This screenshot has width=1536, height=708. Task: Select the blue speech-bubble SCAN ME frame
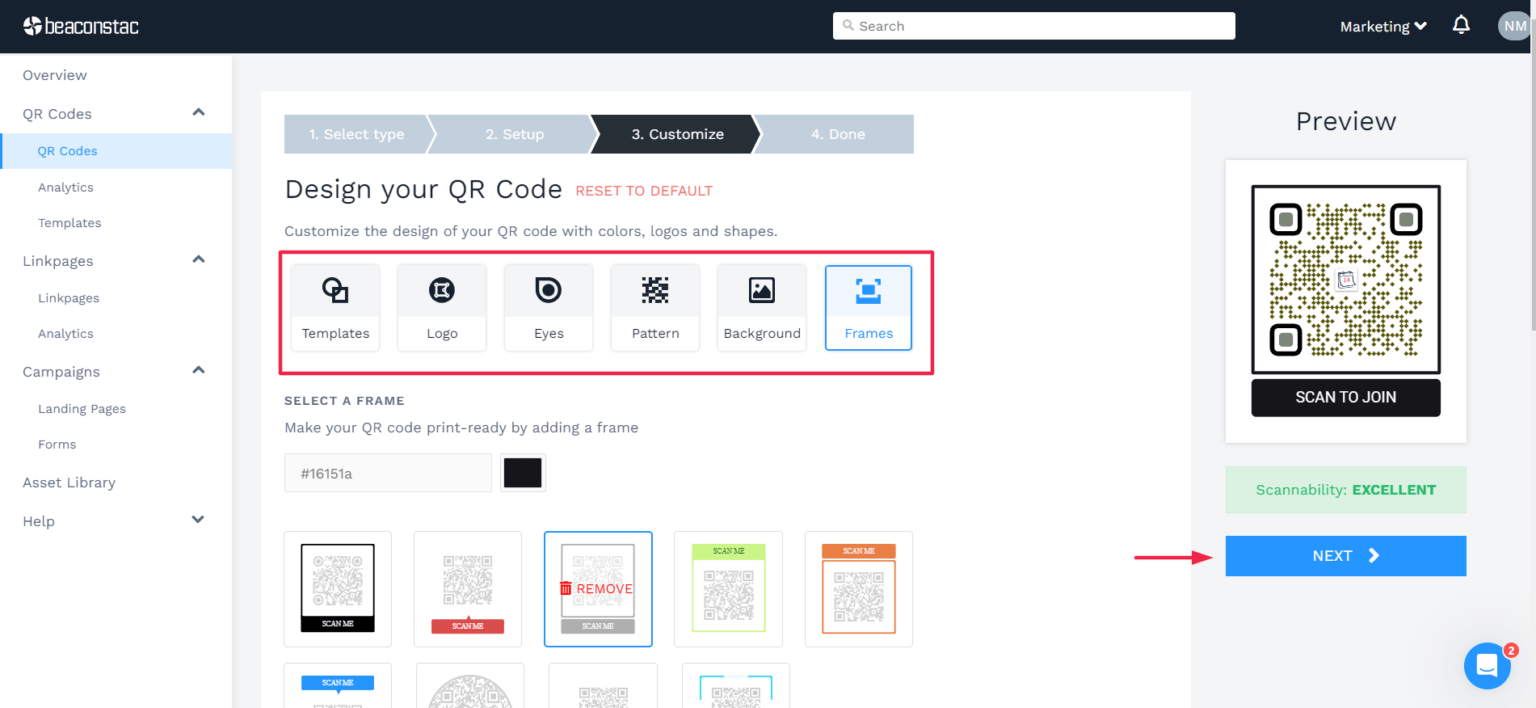coord(338,686)
